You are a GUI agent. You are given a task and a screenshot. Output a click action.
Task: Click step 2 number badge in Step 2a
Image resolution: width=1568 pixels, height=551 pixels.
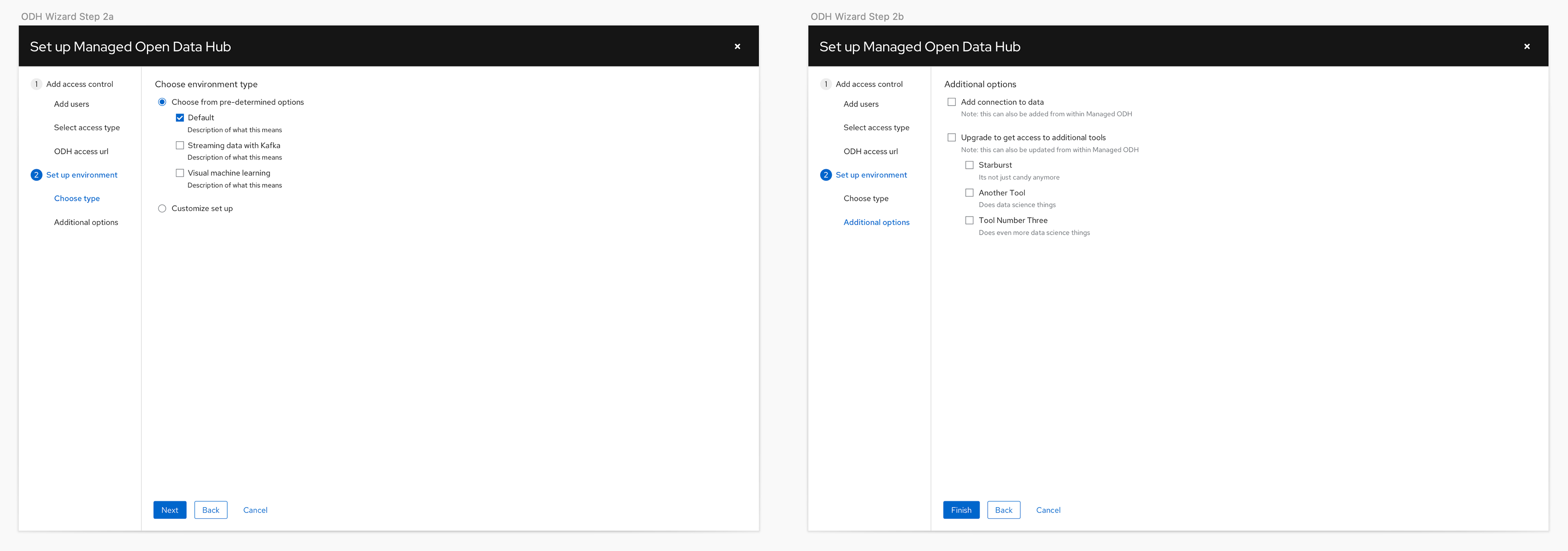coord(36,175)
